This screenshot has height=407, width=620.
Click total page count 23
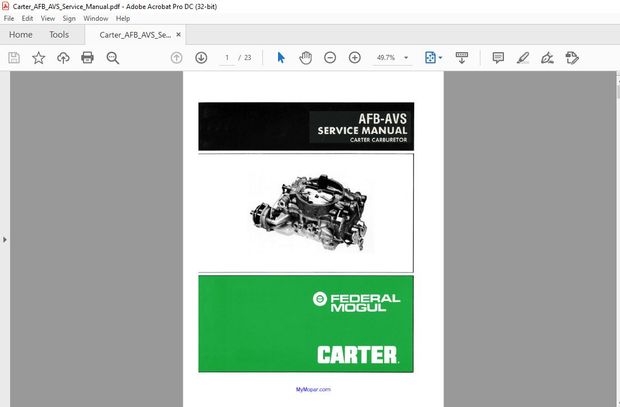pos(248,58)
